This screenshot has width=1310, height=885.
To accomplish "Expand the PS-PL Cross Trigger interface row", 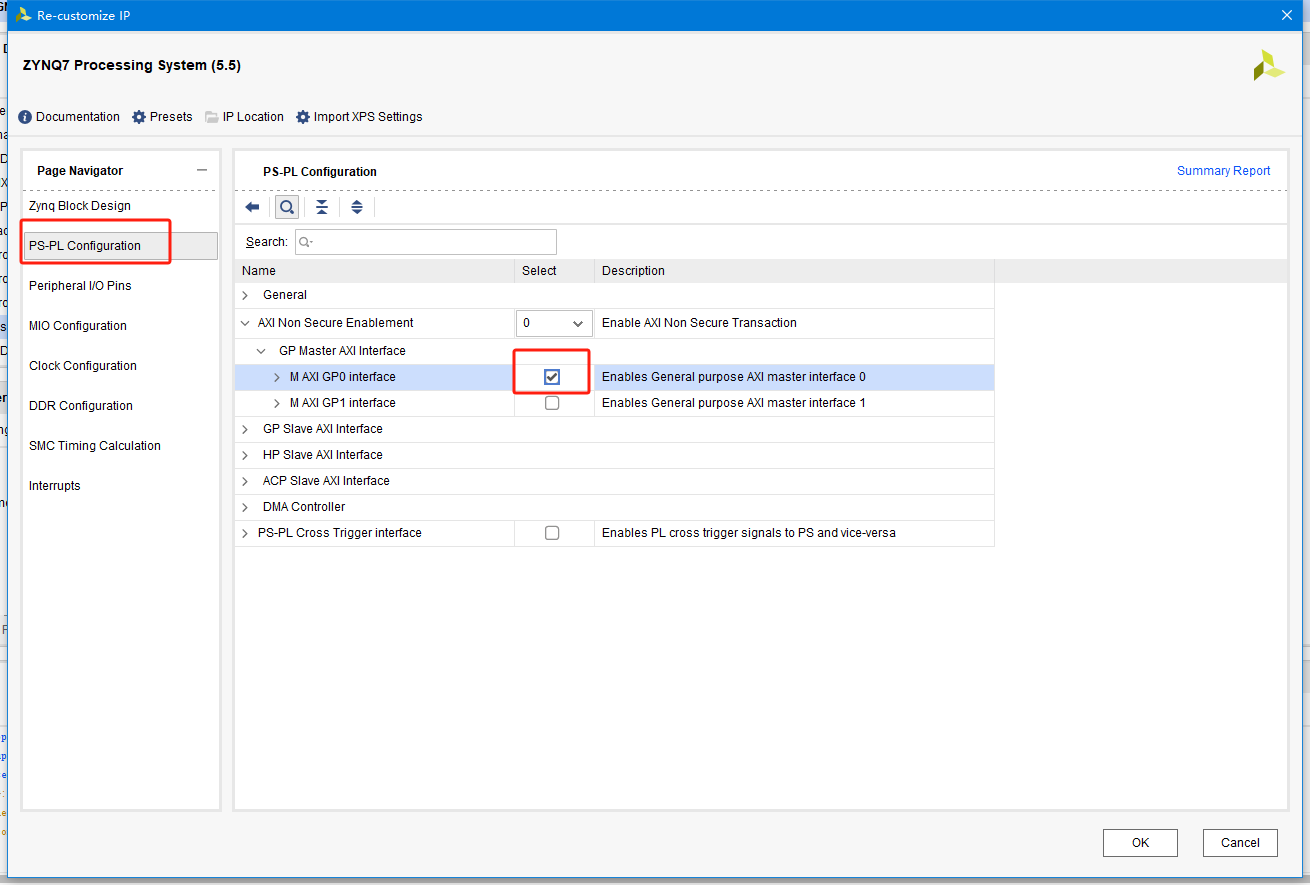I will coord(245,533).
